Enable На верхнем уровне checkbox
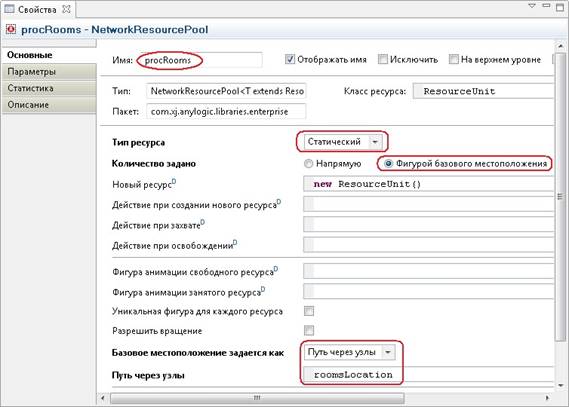The image size is (569, 407). [454, 59]
